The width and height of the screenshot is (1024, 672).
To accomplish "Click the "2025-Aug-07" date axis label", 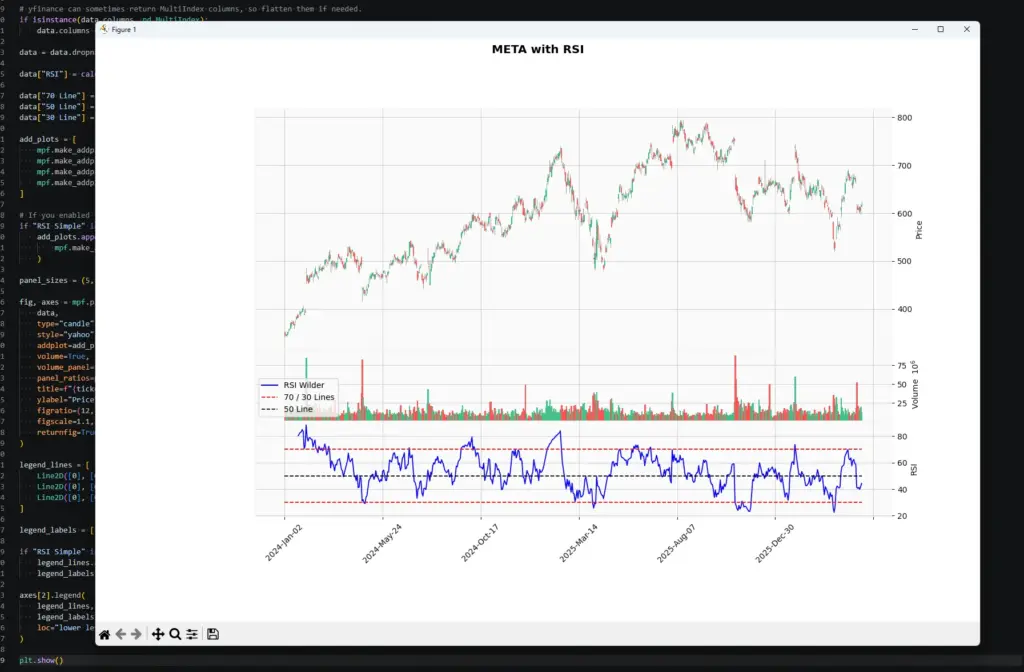I will (677, 543).
